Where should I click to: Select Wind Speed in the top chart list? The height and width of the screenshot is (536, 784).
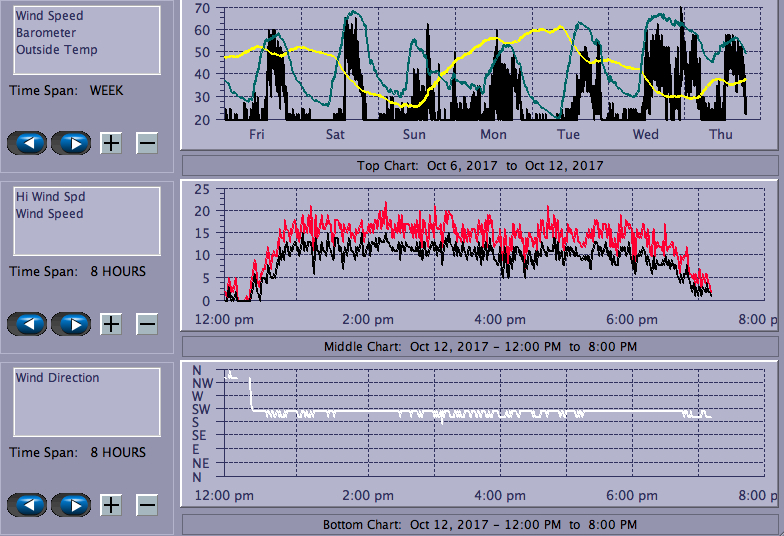tap(50, 16)
